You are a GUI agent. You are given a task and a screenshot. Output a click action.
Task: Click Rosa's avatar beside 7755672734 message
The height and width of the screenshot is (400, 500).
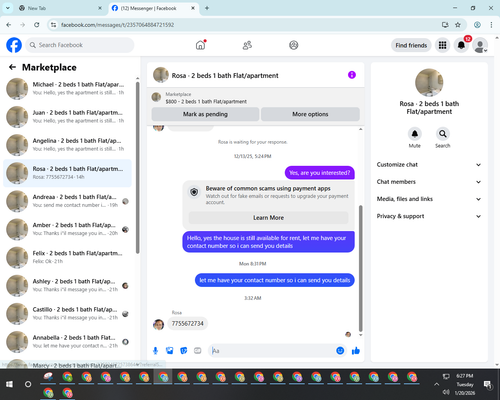tap(158, 324)
